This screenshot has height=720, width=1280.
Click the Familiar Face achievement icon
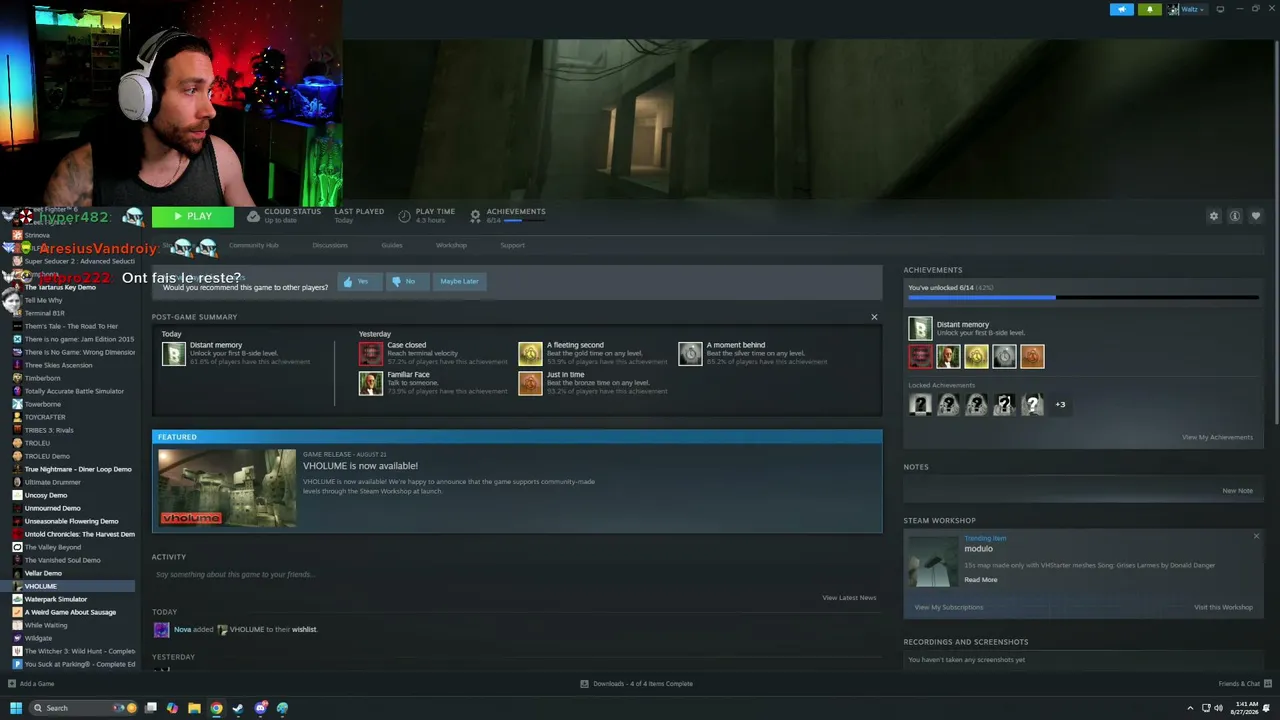coord(371,383)
